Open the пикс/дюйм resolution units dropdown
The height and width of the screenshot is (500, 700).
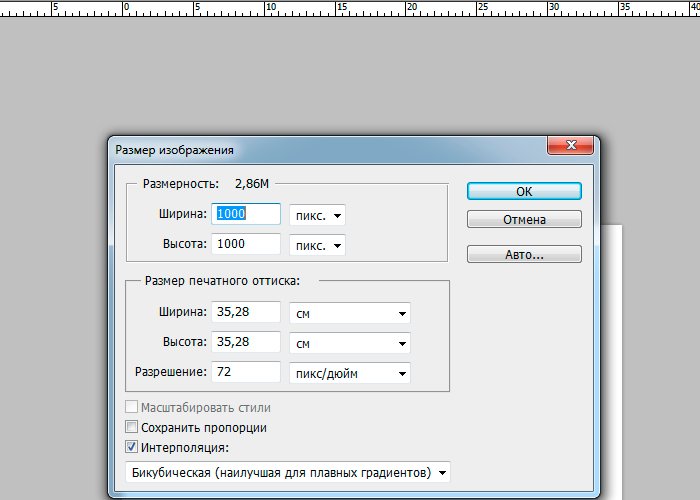pos(350,373)
